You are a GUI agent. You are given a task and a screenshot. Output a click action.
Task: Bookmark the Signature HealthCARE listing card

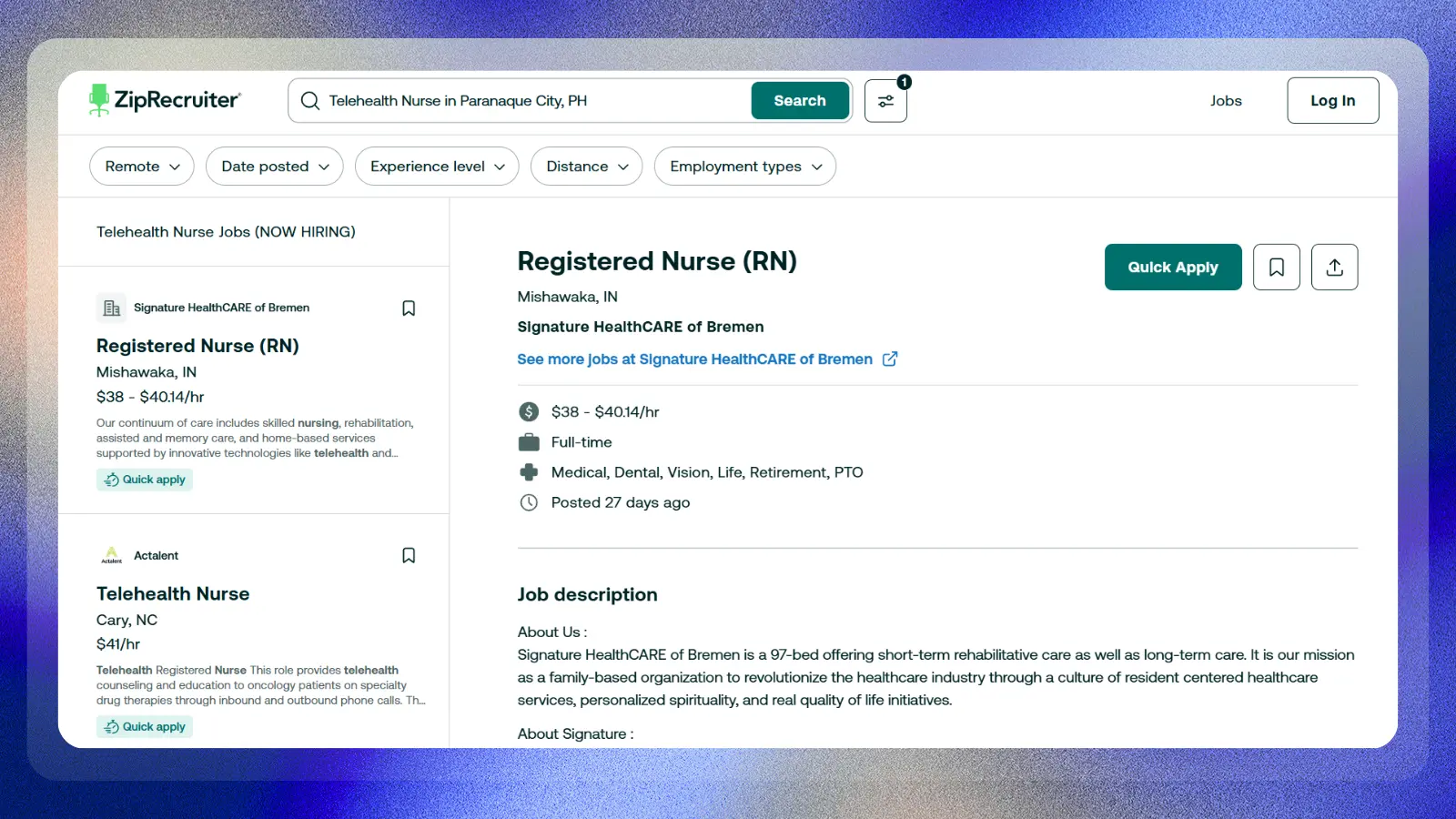pos(409,308)
